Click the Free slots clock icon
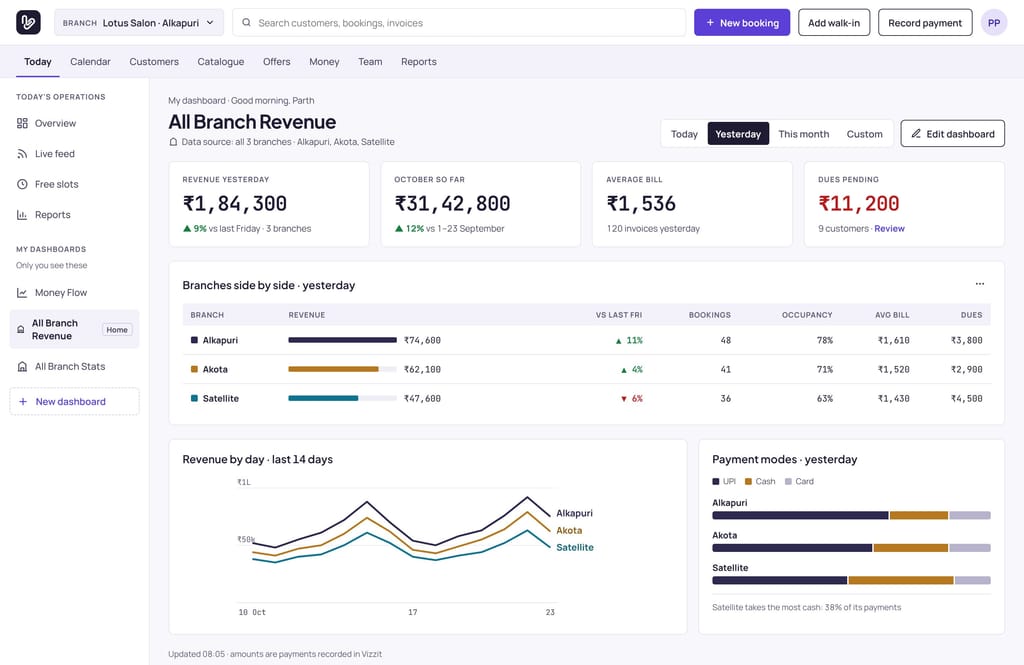Screen dimensions: 1024x665 tap(22, 184)
